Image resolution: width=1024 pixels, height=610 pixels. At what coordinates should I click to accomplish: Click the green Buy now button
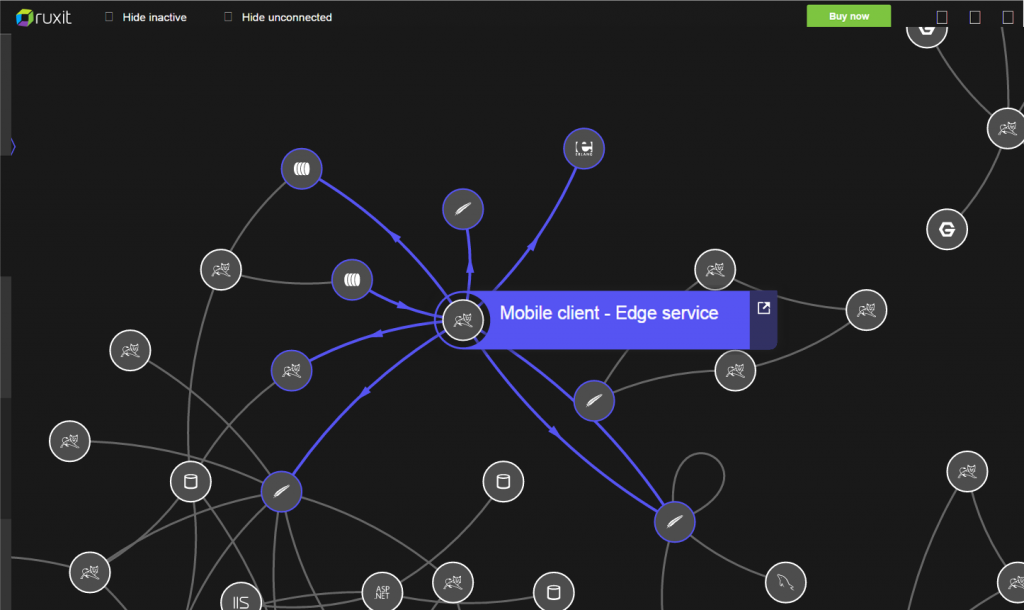pyautogui.click(x=848, y=16)
